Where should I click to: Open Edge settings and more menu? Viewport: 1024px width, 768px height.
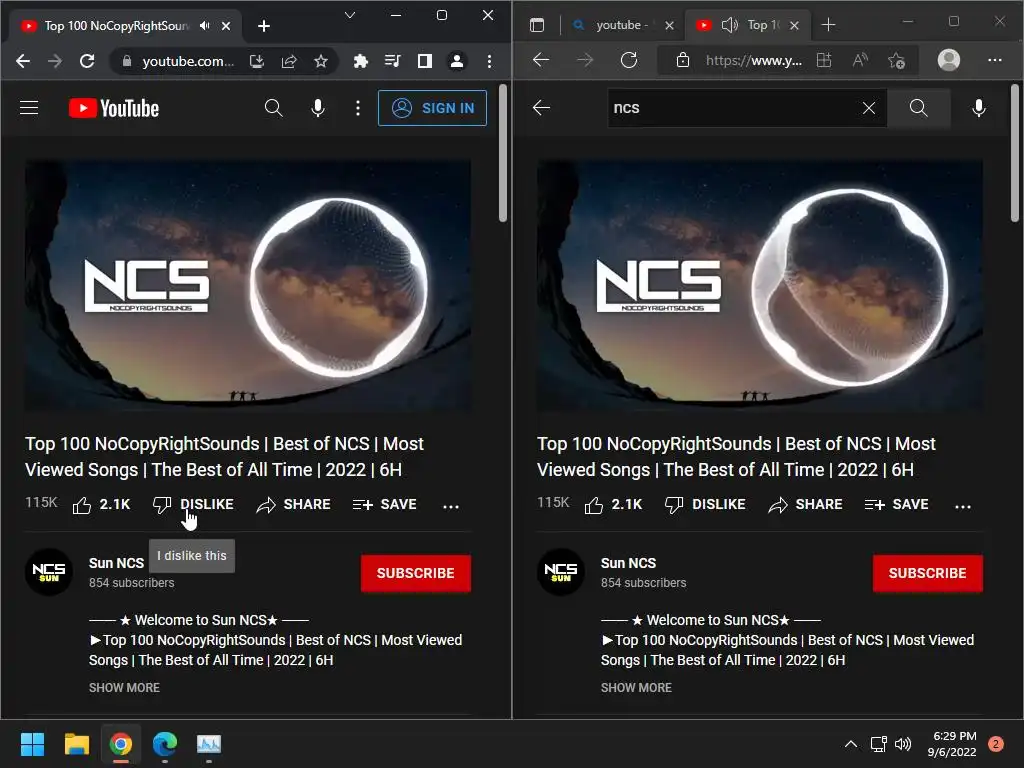[995, 60]
